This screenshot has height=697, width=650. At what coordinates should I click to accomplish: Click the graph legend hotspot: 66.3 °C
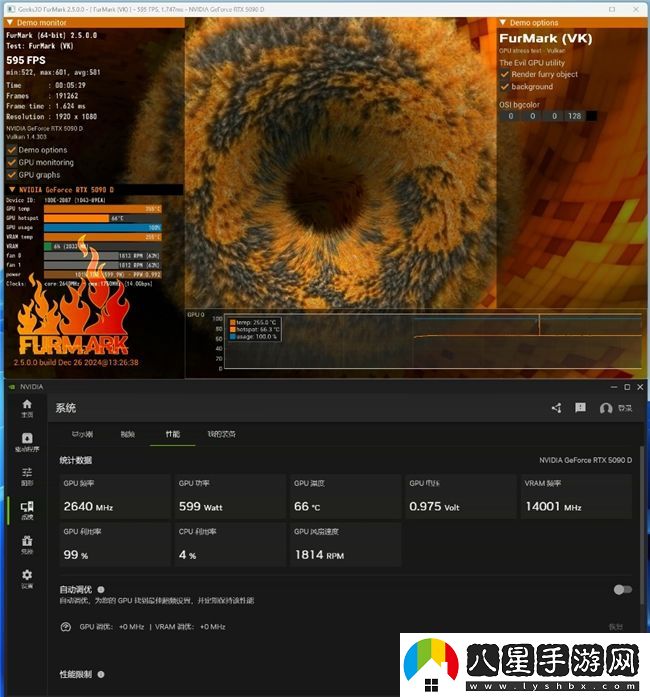click(255, 329)
